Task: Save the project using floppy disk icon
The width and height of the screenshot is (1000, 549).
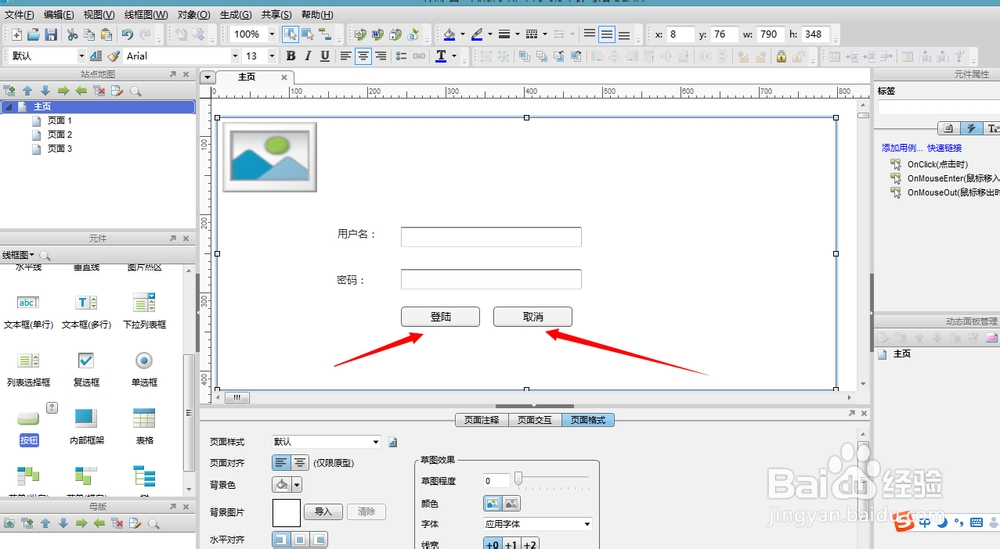Action: pyautogui.click(x=51, y=34)
